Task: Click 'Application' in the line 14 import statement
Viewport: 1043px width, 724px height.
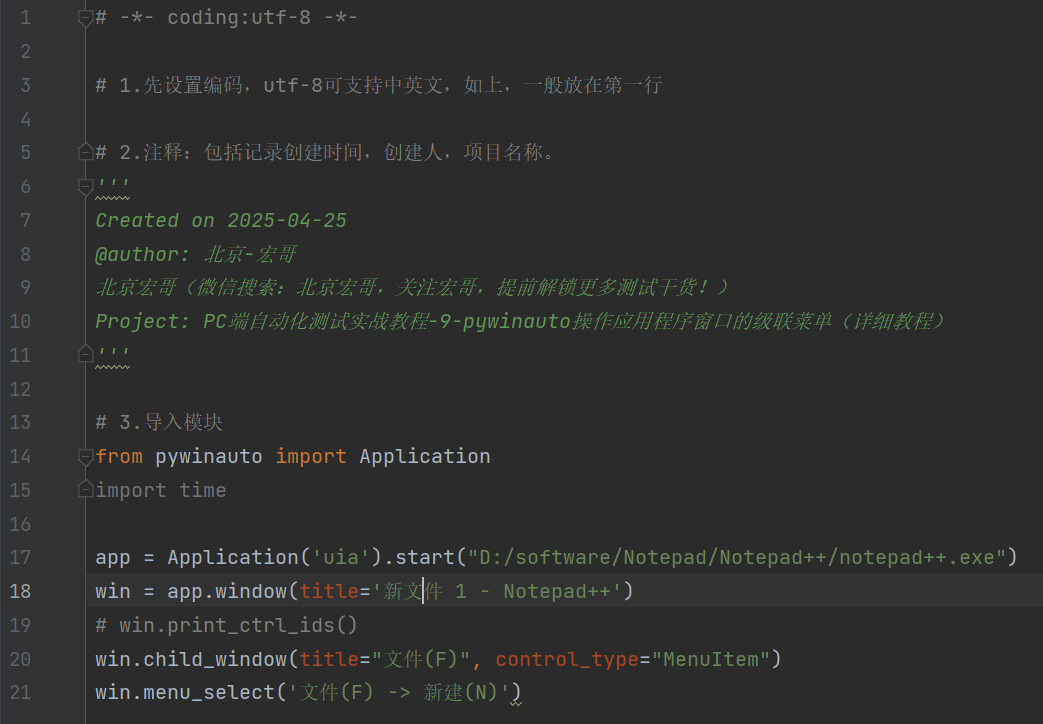Action: pos(424,456)
